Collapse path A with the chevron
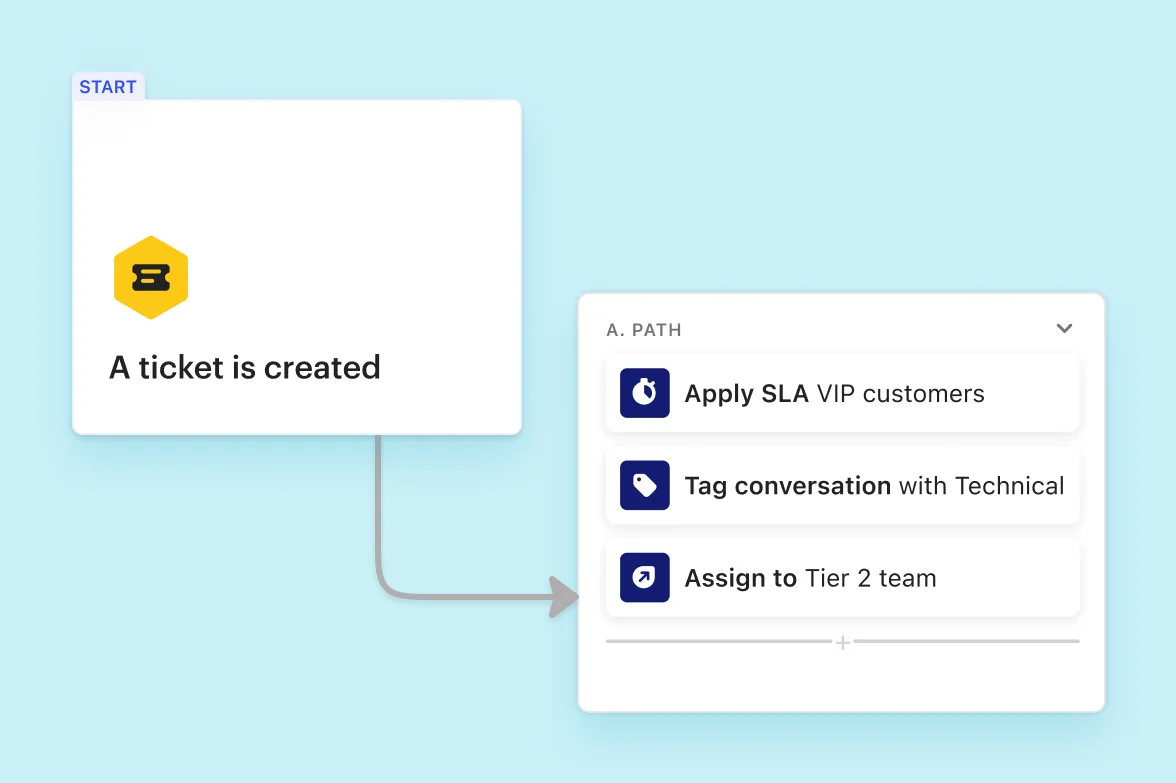This screenshot has width=1176, height=783. [1064, 328]
